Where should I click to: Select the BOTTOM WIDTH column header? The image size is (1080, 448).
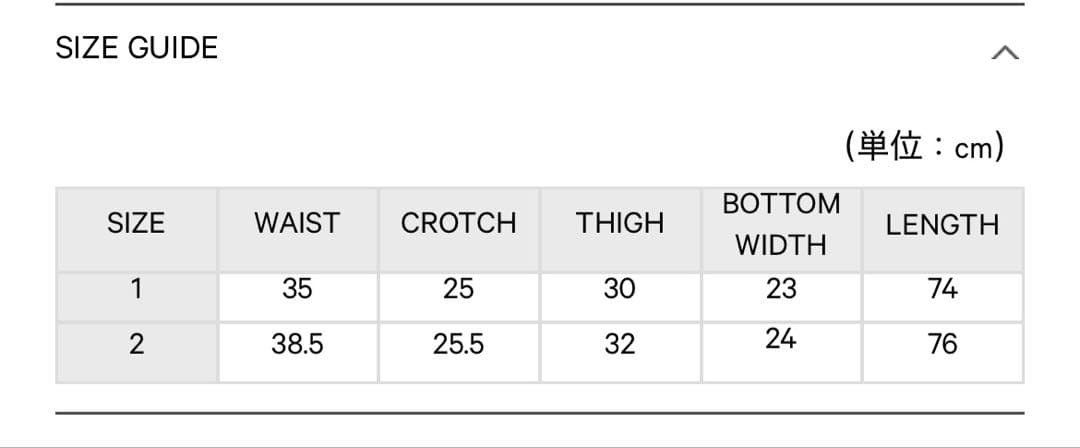tap(781, 224)
